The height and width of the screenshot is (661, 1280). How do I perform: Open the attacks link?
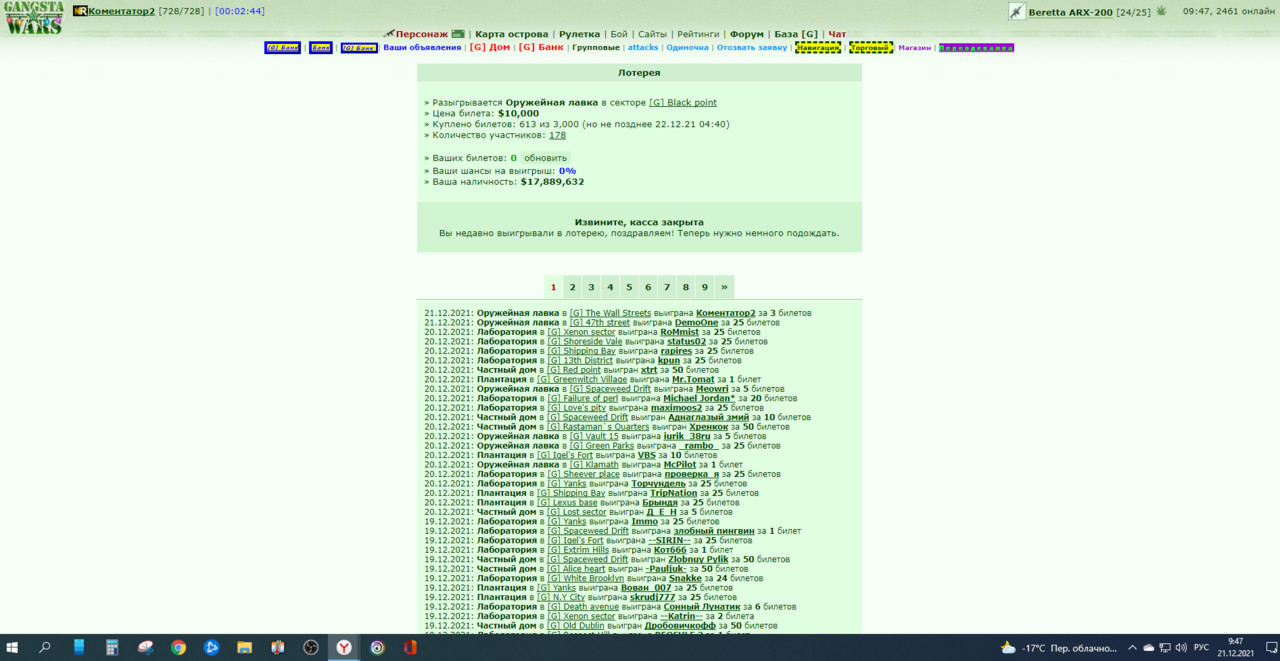click(x=643, y=48)
